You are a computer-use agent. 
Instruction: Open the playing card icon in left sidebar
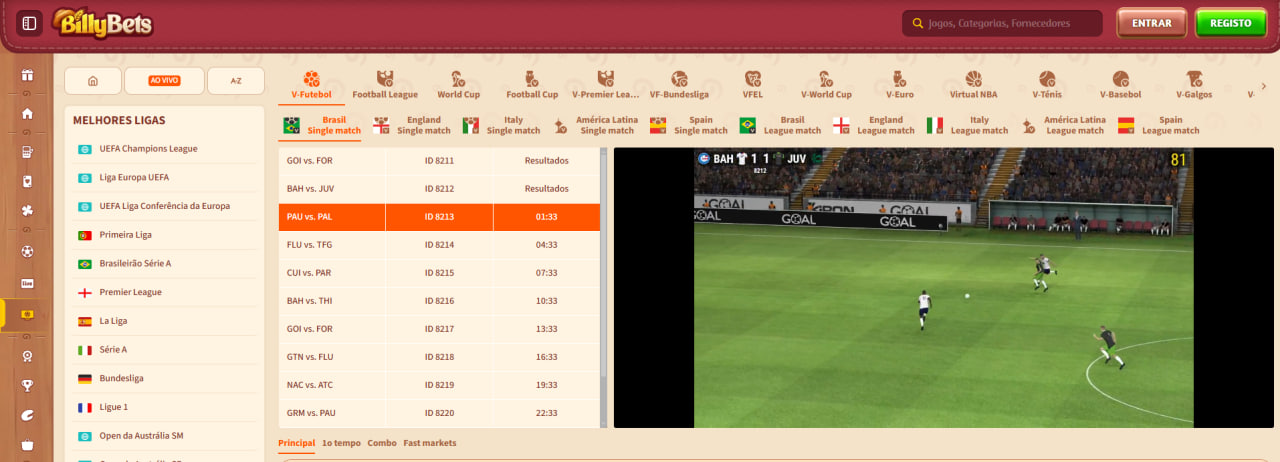tap(27, 182)
